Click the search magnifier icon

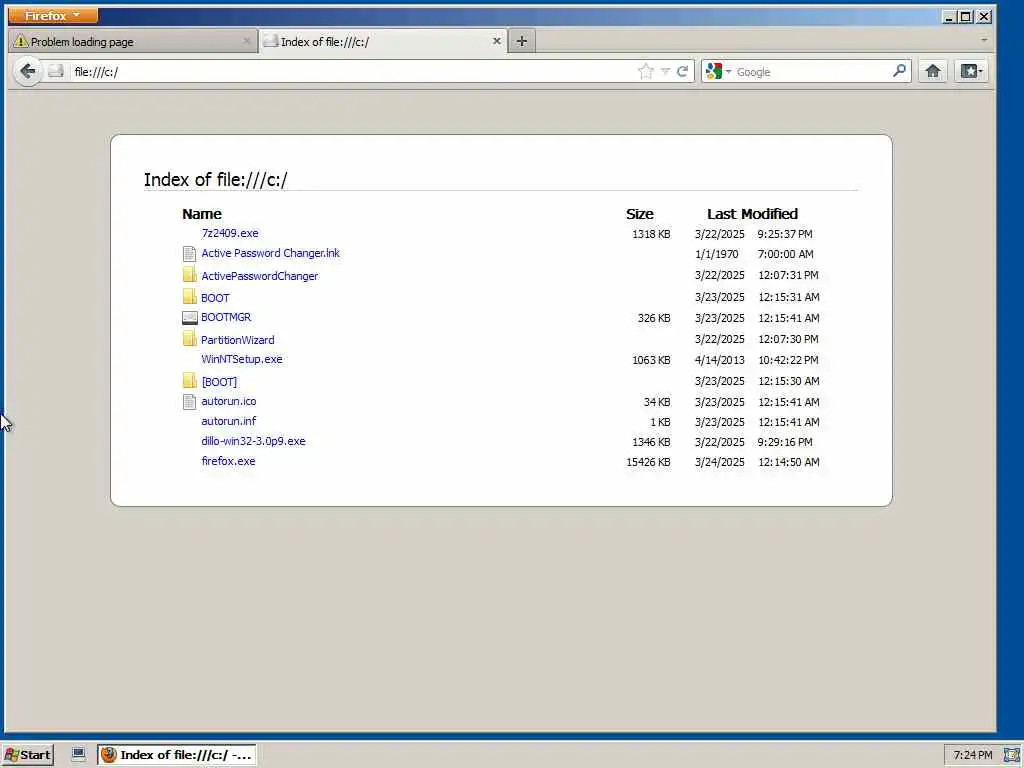point(899,71)
